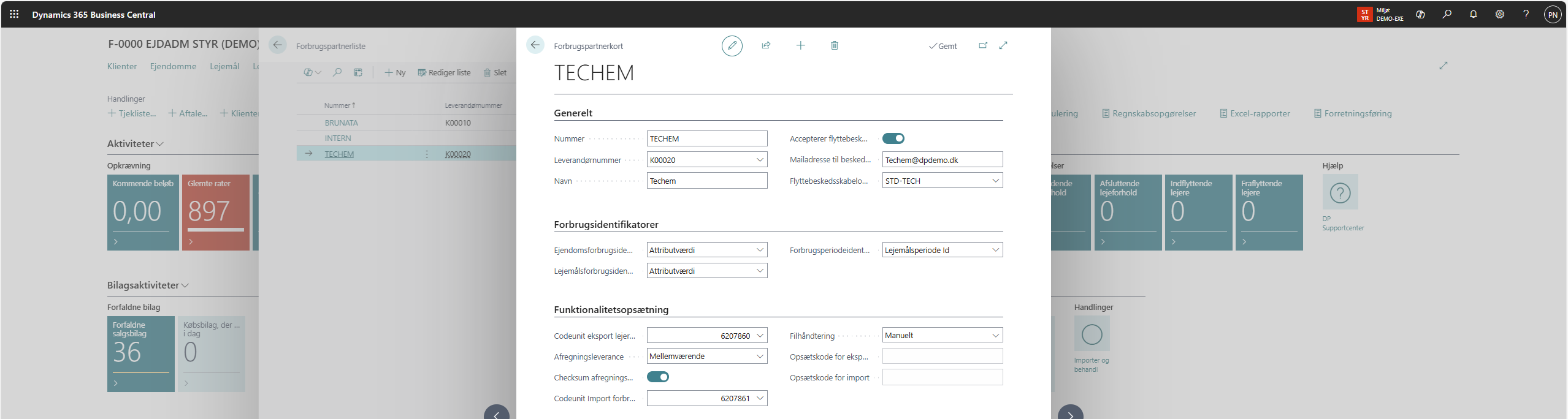Open the Lejemål navigation menu

(x=224, y=66)
